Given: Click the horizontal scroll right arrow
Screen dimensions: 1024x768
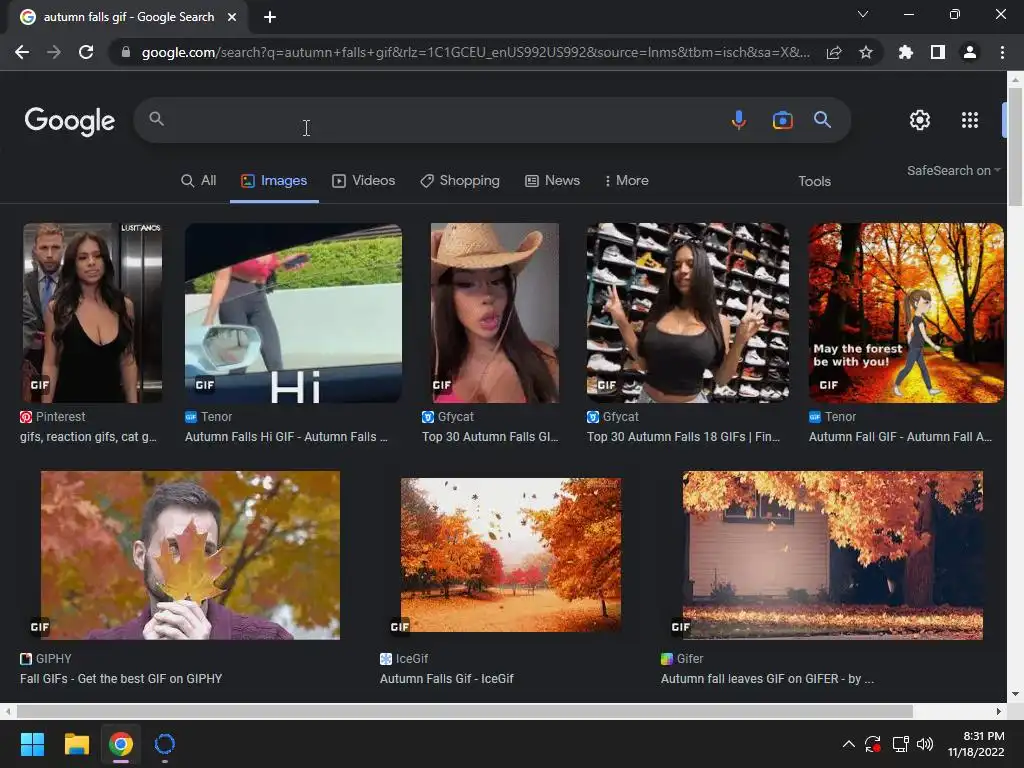Looking at the screenshot, I should coord(999,711).
